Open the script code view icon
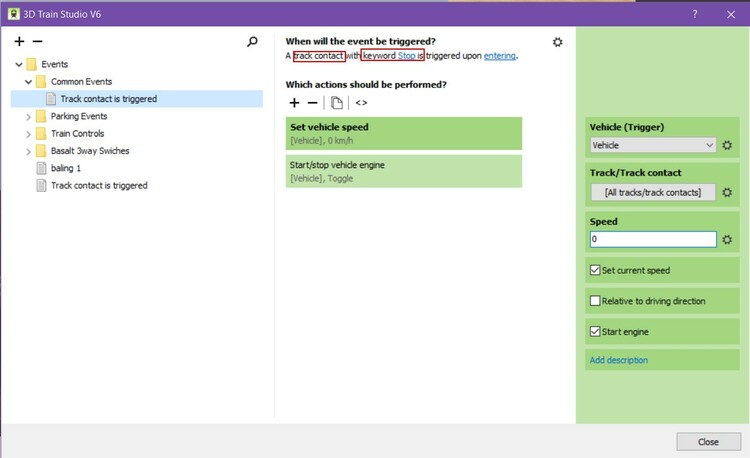 coord(361,103)
